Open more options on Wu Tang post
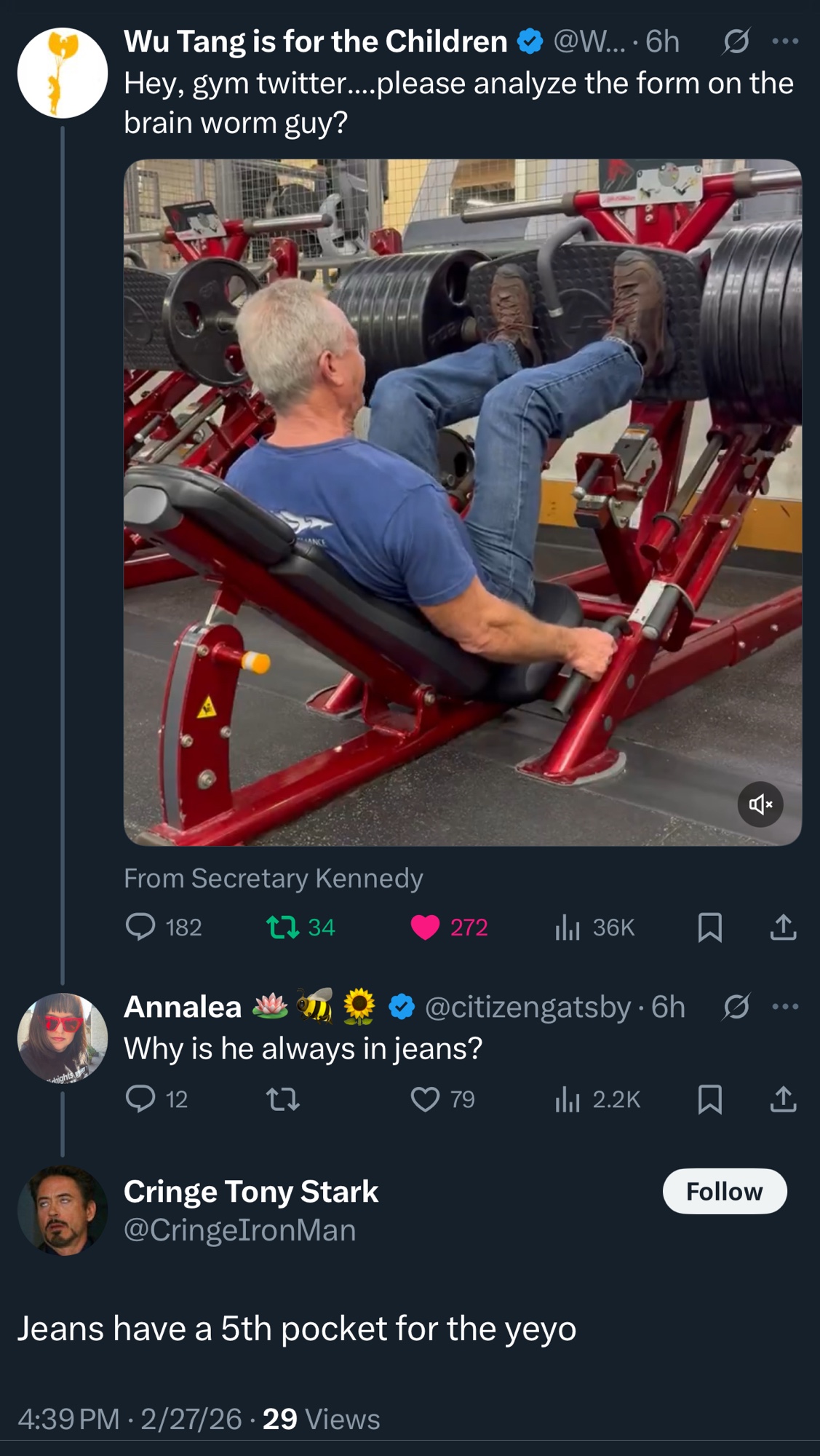 click(x=785, y=41)
